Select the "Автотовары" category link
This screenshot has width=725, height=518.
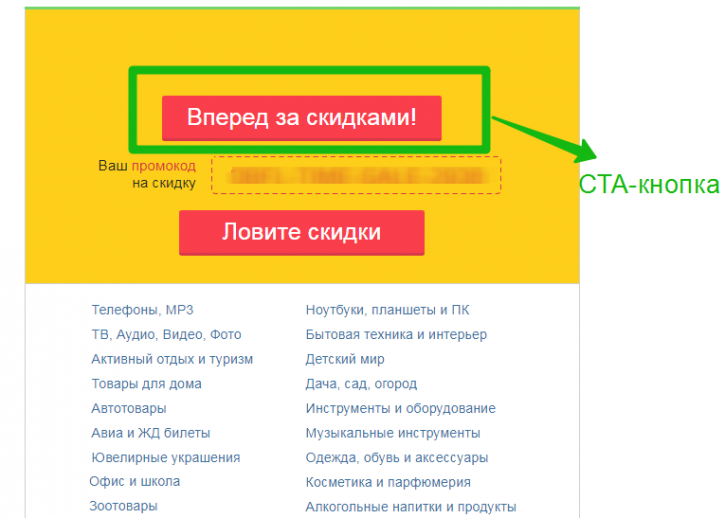coord(129,408)
